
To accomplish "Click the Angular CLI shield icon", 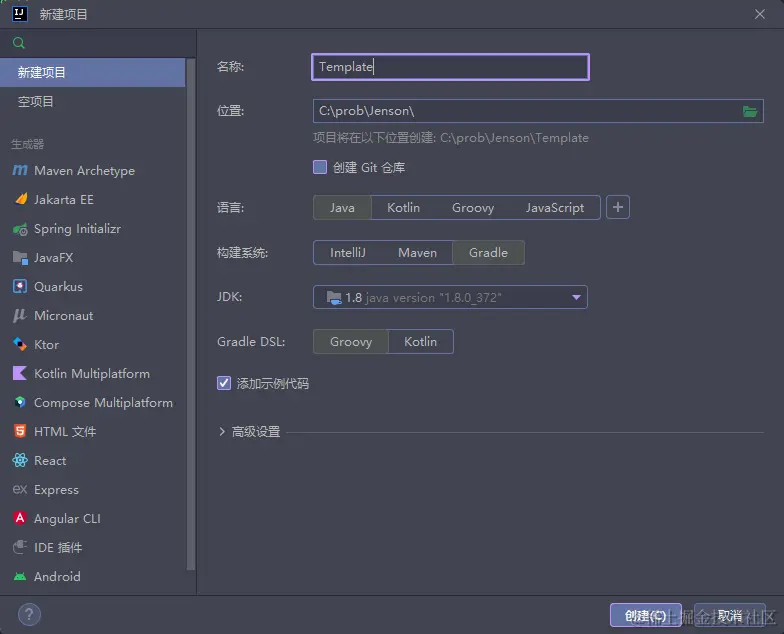I will pos(20,518).
